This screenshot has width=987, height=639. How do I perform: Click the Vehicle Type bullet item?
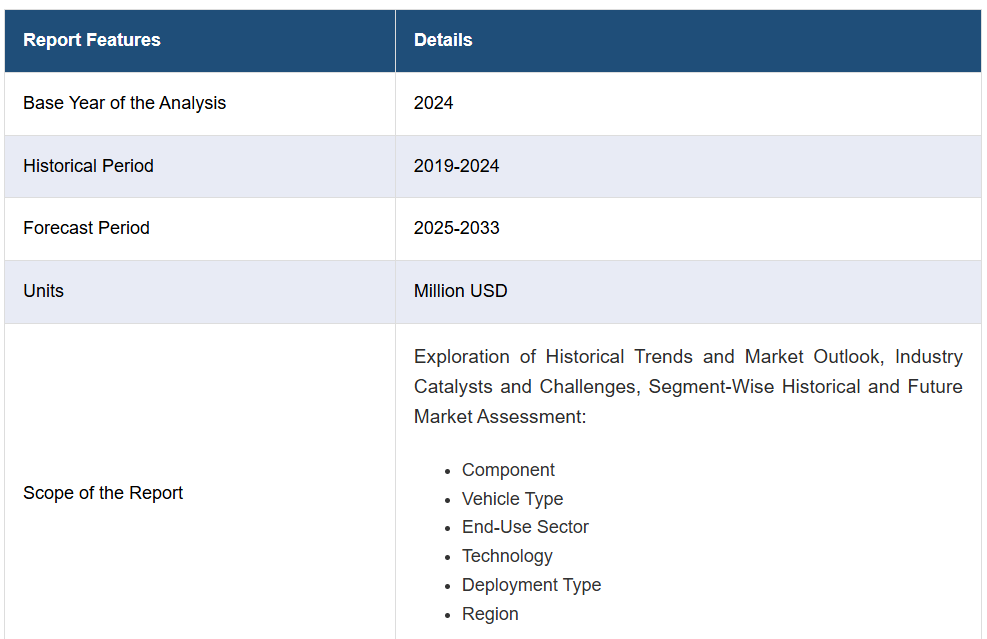(512, 499)
